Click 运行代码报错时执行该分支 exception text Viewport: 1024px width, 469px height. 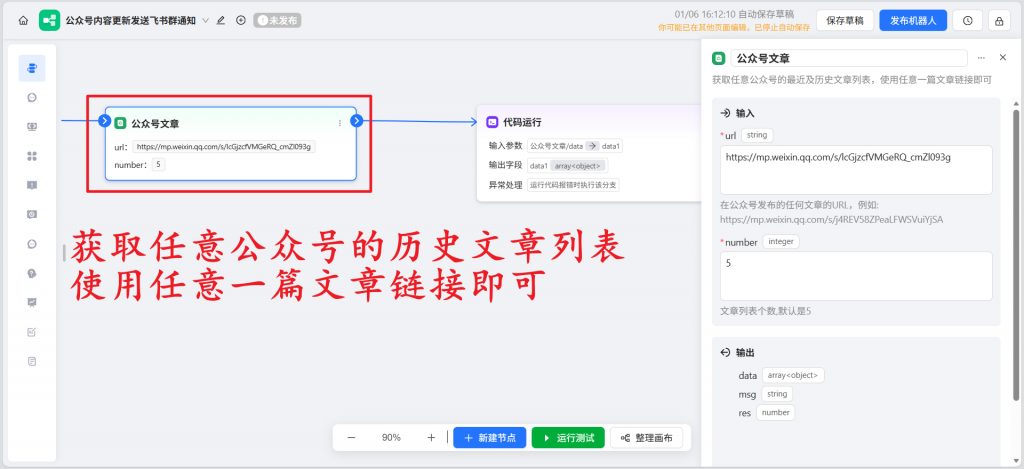[x=573, y=185]
